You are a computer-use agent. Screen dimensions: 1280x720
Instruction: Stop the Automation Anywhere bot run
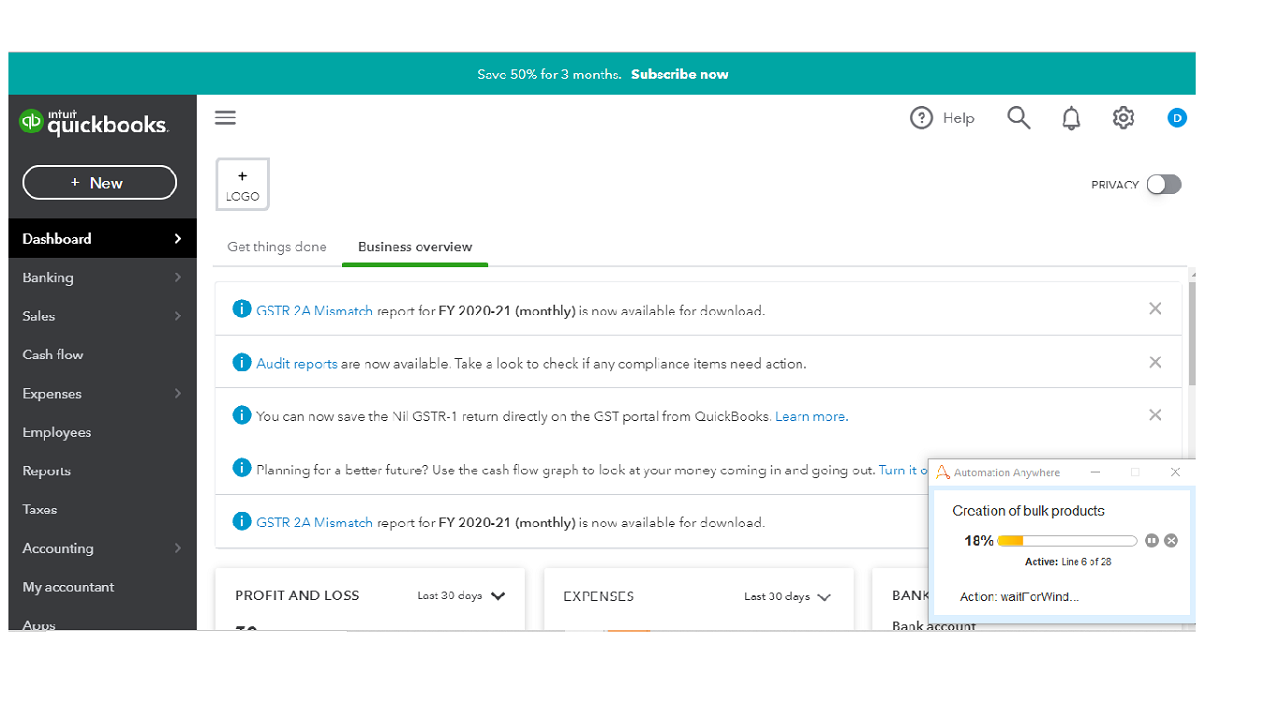(1171, 541)
